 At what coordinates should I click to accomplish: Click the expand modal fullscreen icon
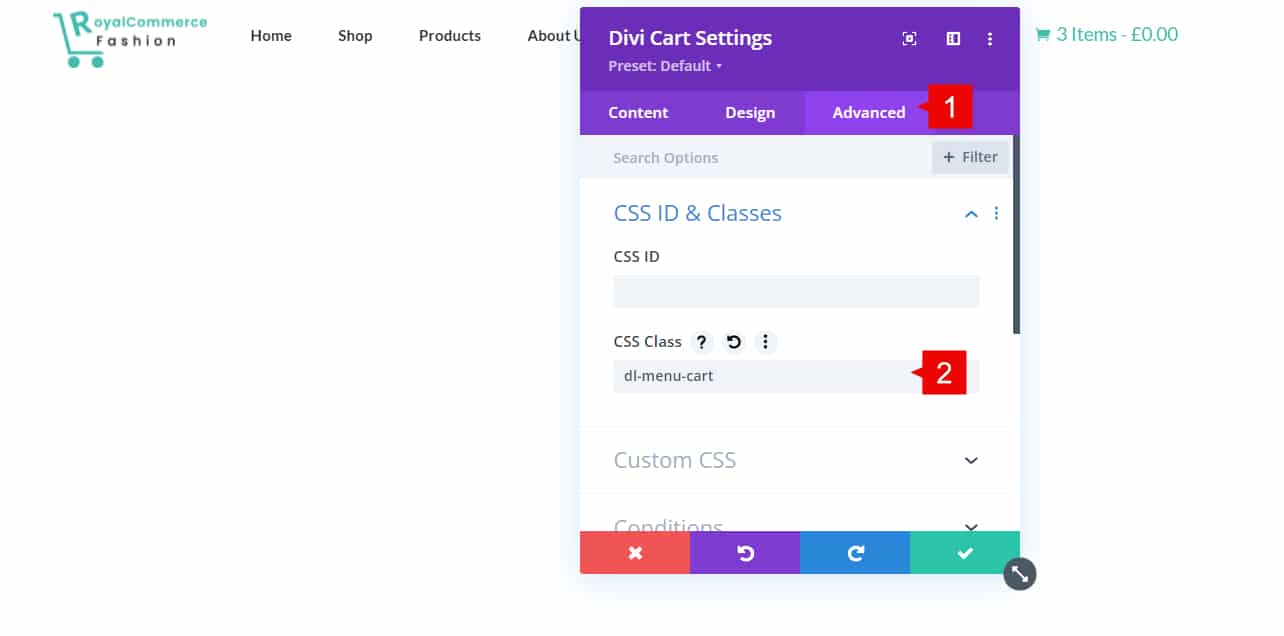click(x=909, y=39)
